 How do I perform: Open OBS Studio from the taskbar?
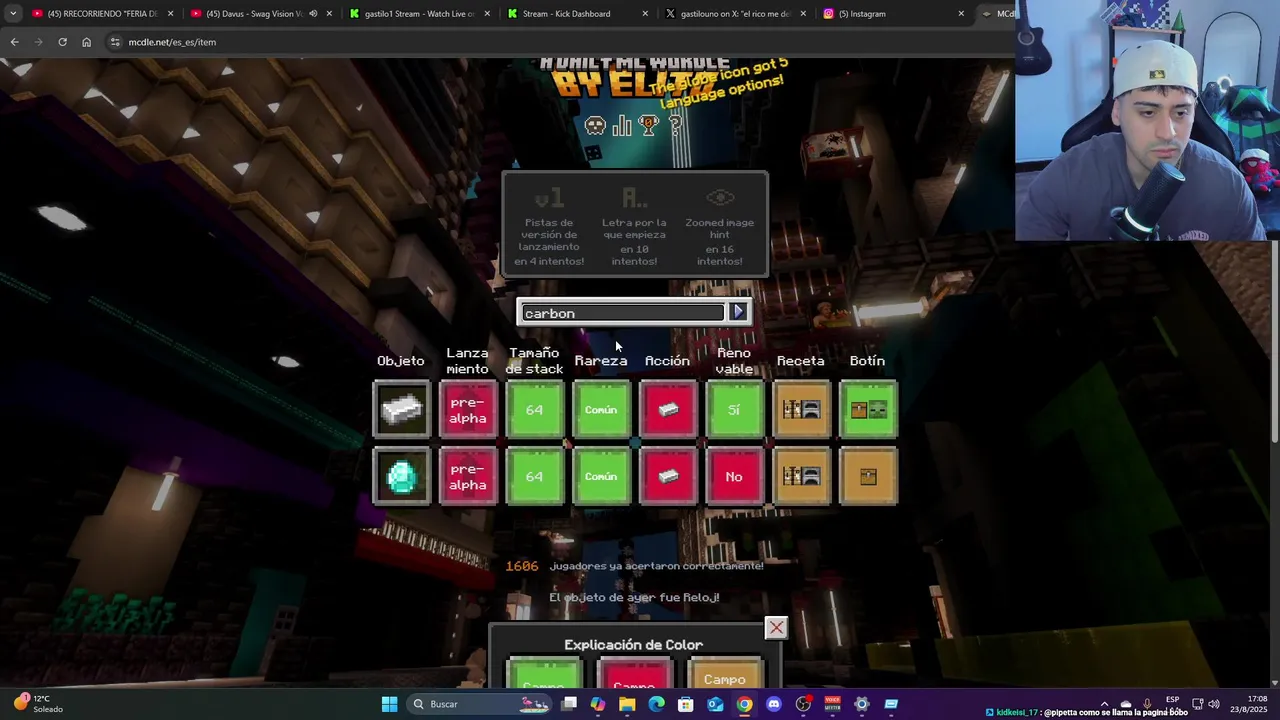[803, 704]
